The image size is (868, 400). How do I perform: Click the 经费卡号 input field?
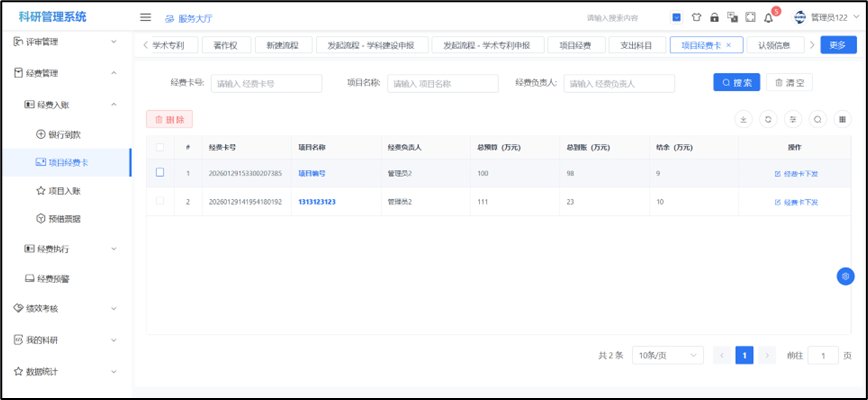266,83
